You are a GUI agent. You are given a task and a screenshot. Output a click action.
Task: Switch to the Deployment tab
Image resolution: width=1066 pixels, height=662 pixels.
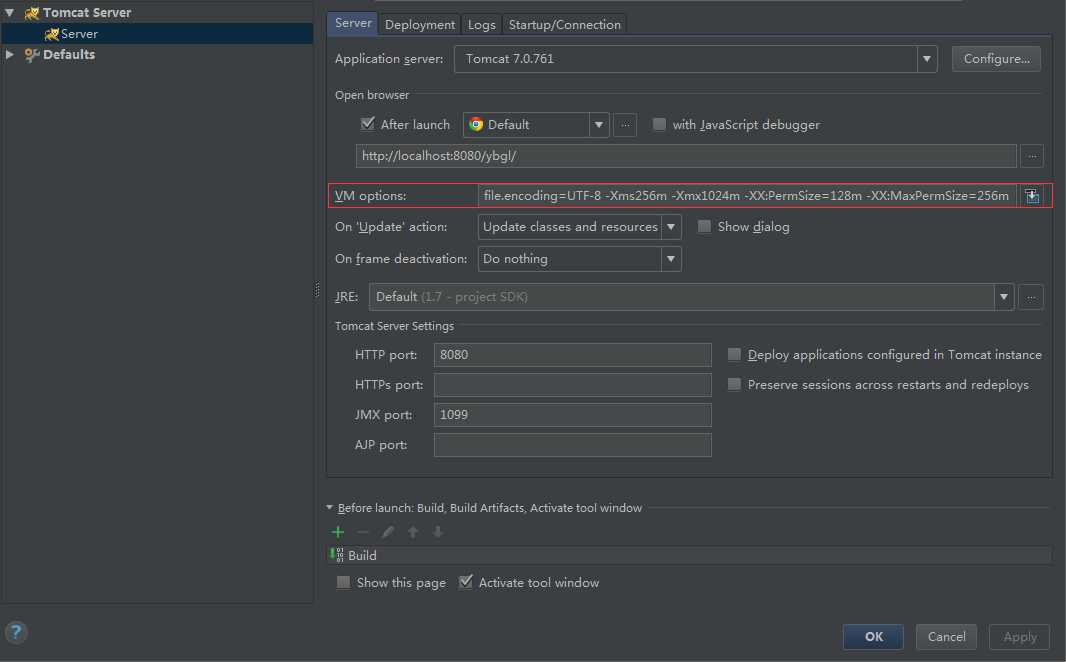419,24
